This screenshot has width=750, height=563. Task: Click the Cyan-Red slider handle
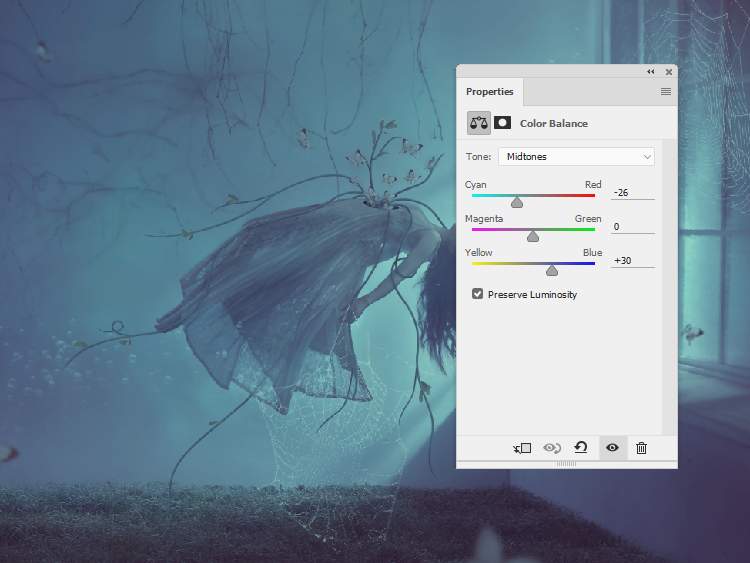click(517, 202)
